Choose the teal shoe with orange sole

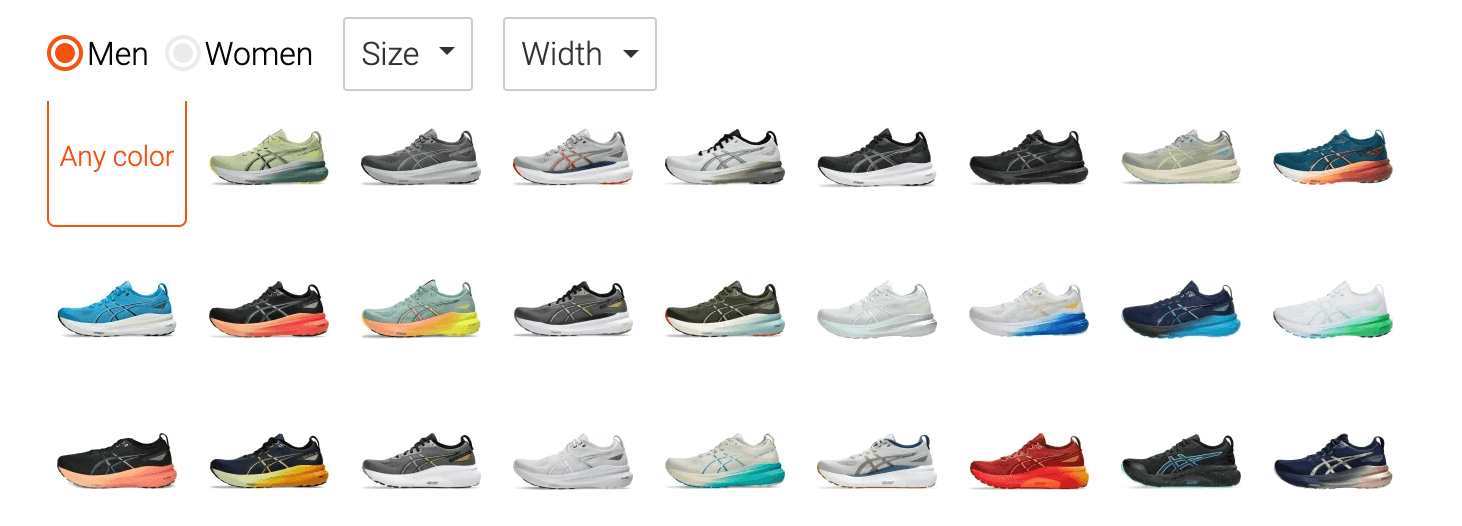tap(1333, 157)
